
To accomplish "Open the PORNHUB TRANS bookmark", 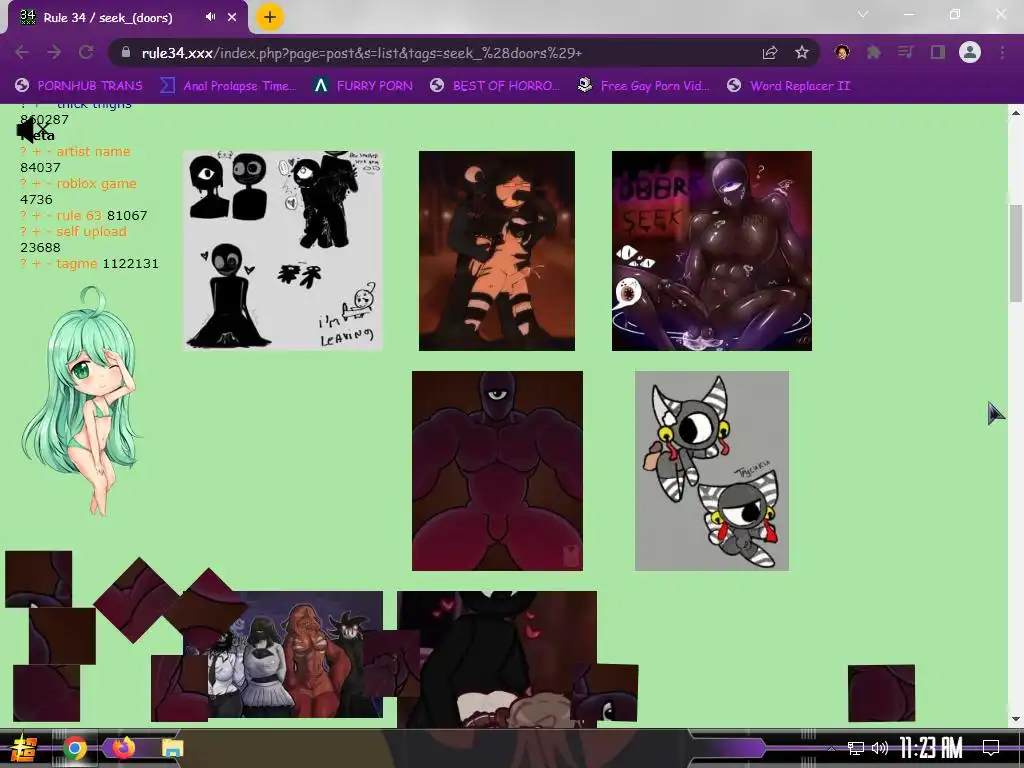I will [x=78, y=86].
